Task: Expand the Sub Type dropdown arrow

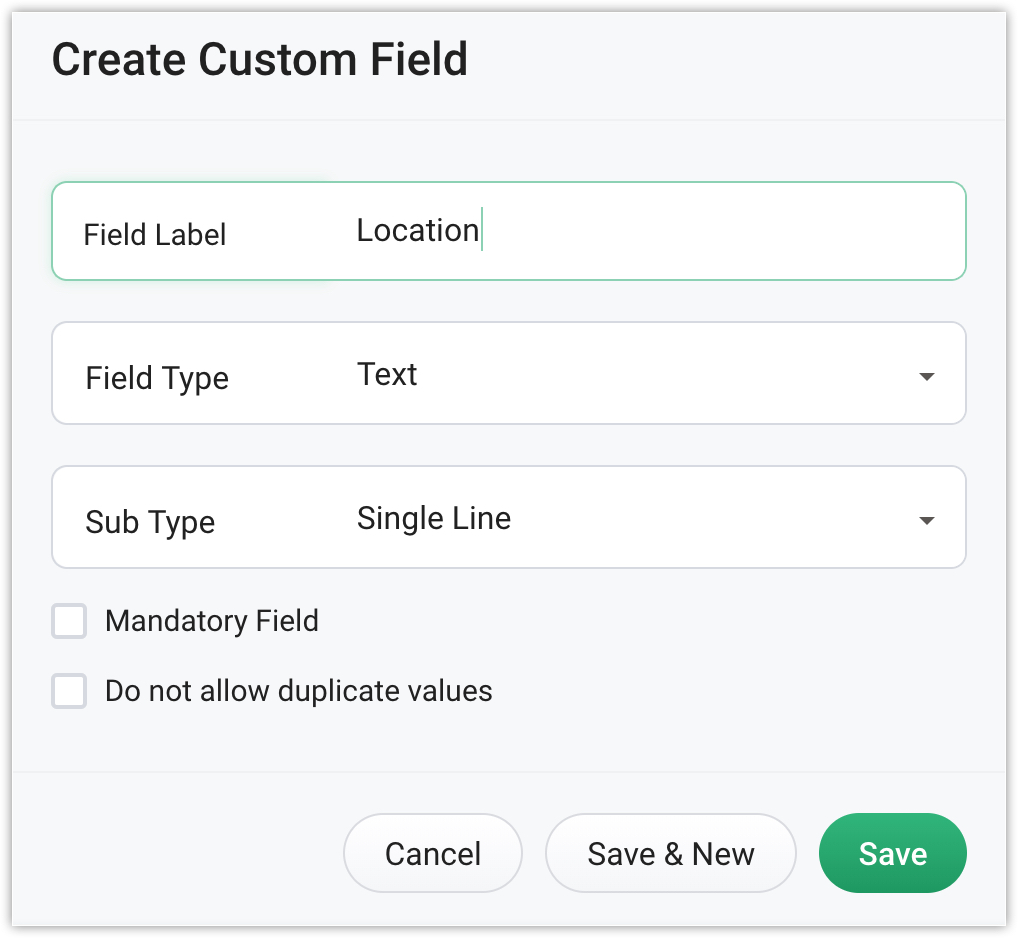Action: click(926, 521)
